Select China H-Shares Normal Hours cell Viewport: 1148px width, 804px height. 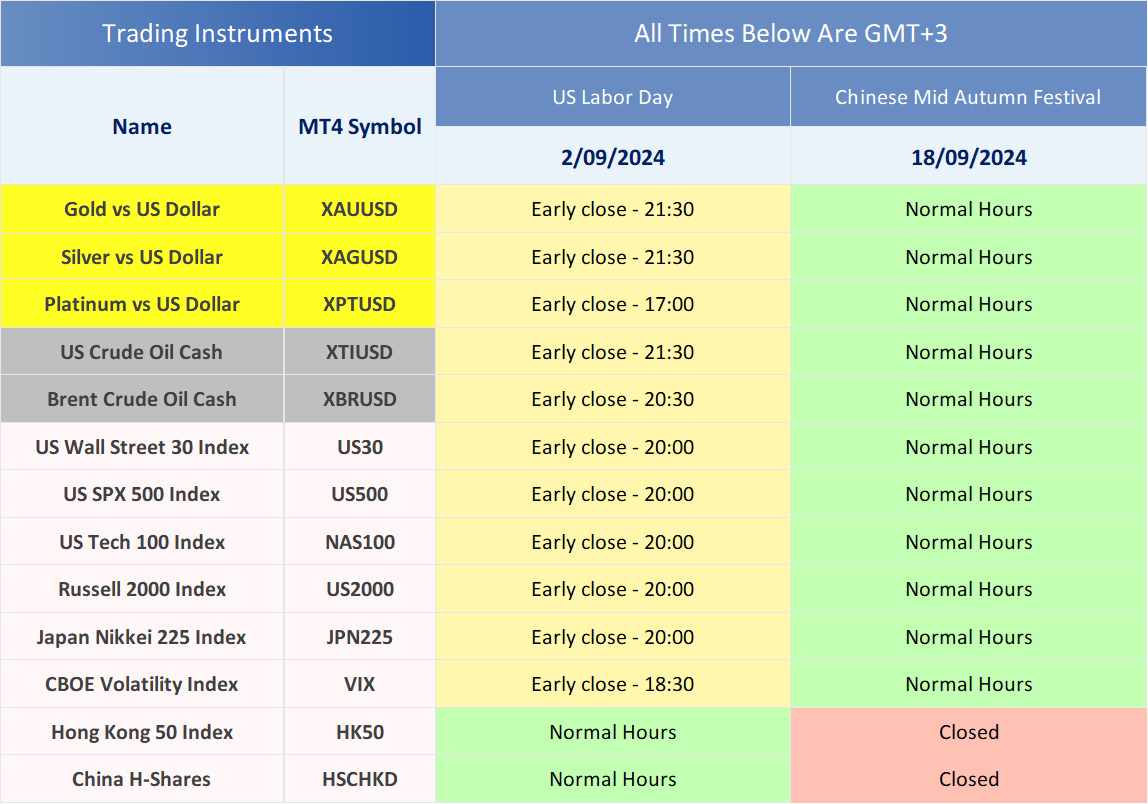(612, 779)
